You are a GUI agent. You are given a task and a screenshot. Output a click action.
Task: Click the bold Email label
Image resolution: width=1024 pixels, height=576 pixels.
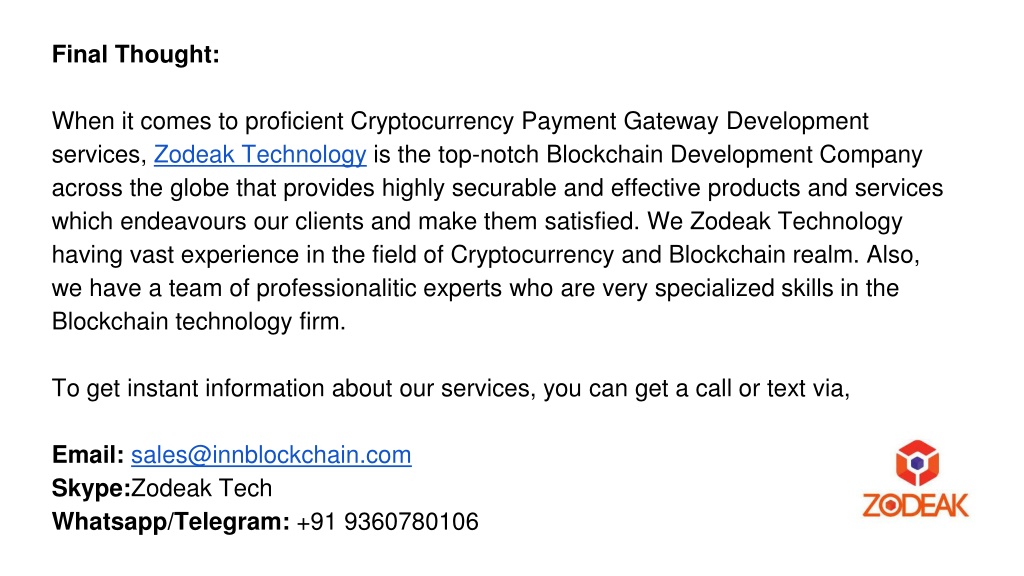pyautogui.click(x=88, y=455)
